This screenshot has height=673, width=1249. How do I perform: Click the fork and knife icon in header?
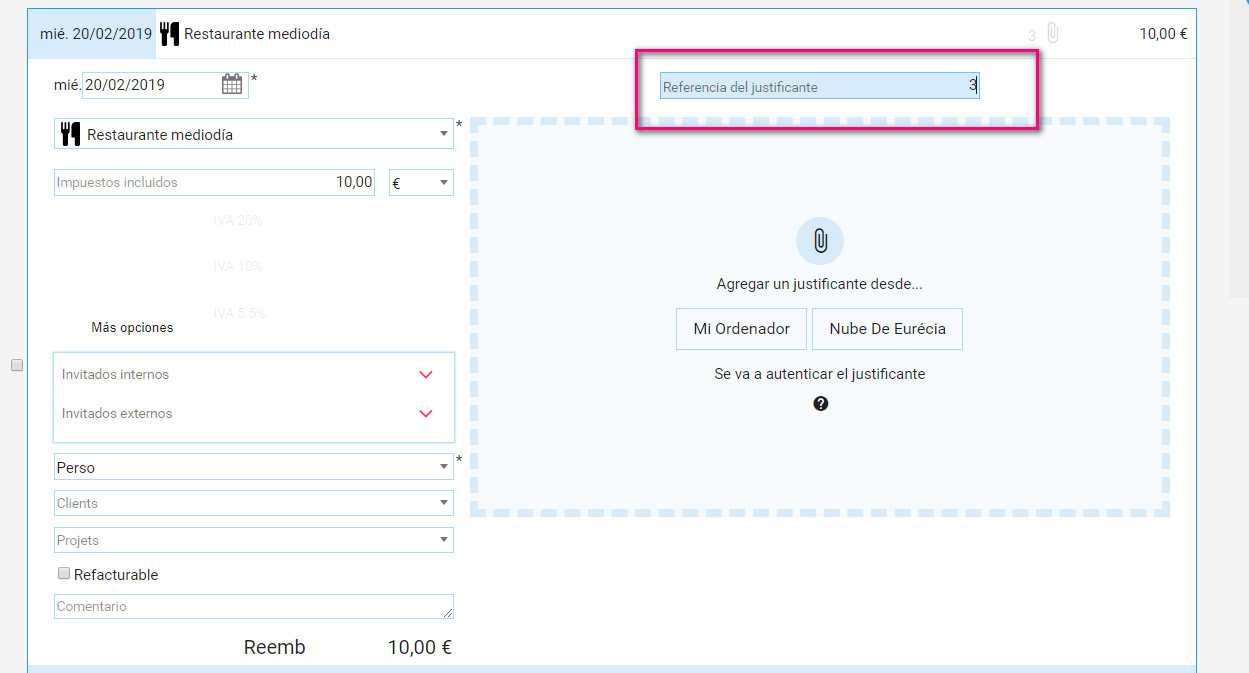(x=169, y=34)
